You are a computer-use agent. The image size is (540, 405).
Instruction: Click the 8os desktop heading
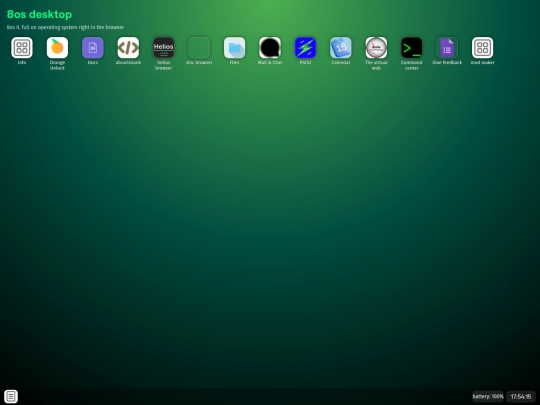pos(39,14)
